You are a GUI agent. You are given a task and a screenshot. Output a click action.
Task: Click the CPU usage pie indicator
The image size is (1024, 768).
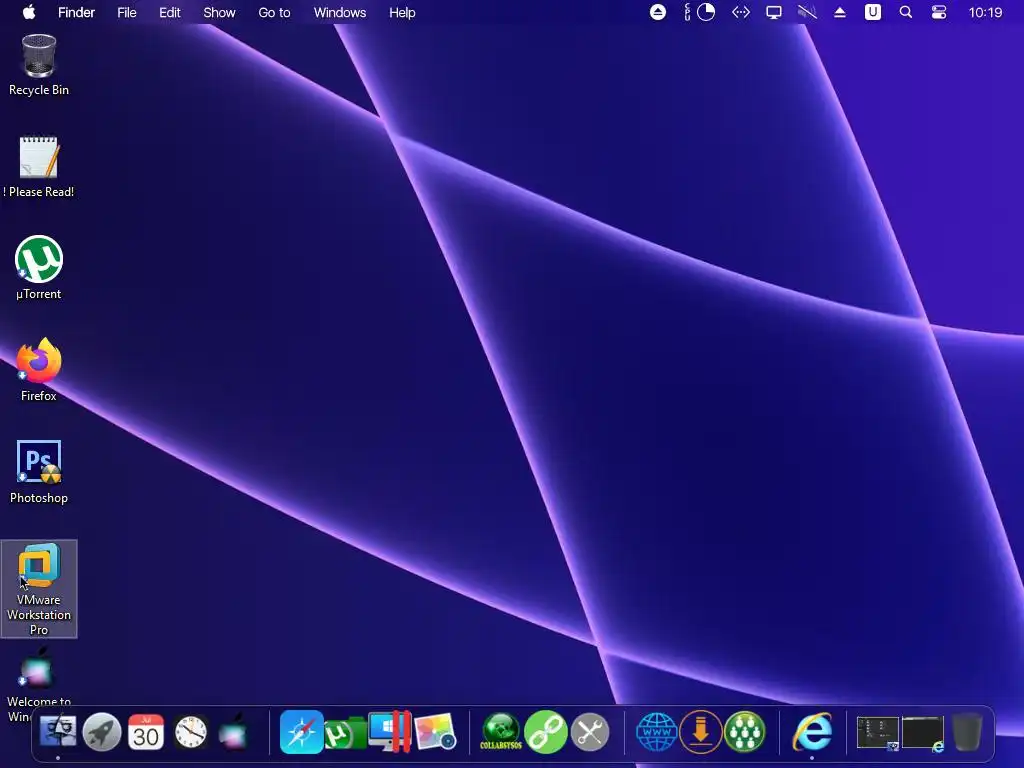coord(706,12)
